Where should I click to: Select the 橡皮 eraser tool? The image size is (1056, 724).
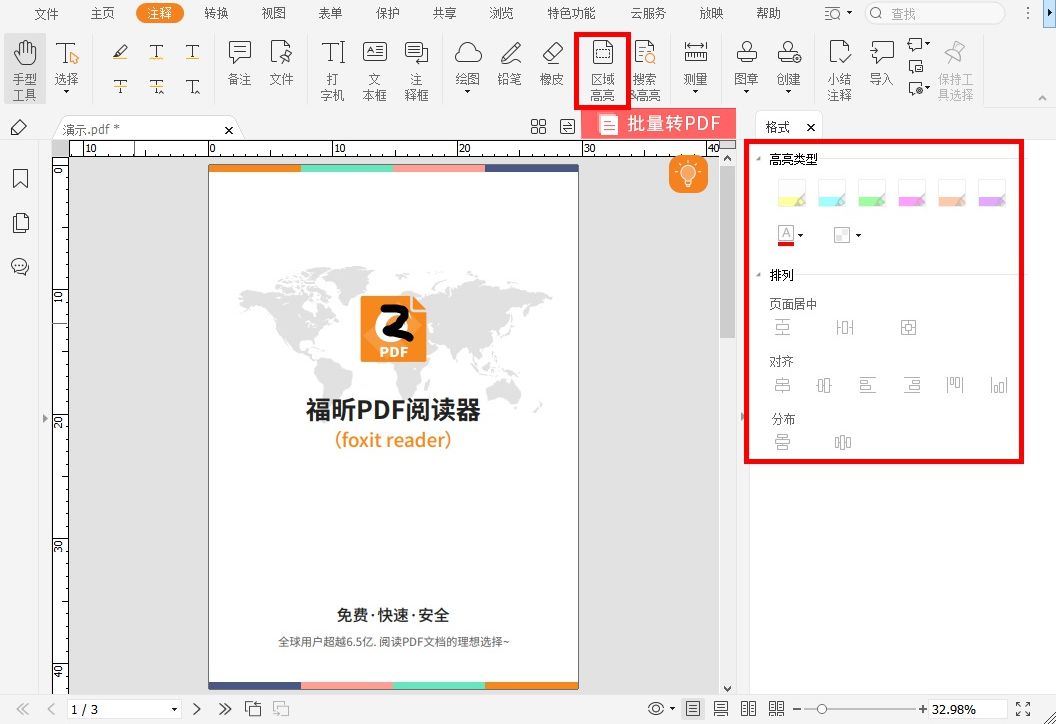point(551,62)
